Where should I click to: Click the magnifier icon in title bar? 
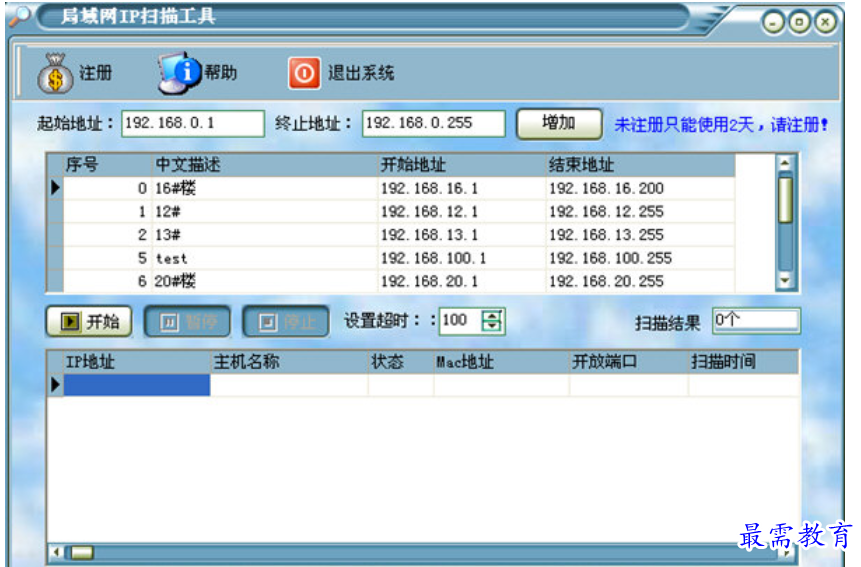coord(19,16)
